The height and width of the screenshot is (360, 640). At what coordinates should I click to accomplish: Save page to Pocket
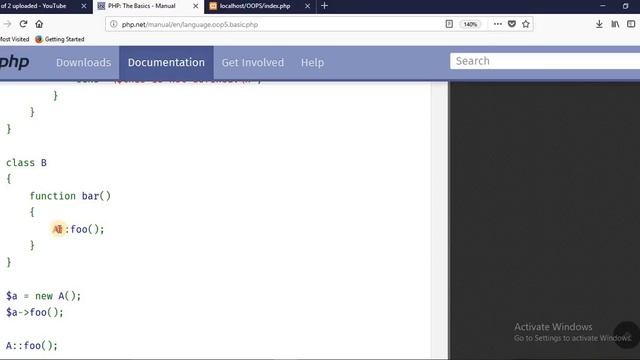(512, 24)
